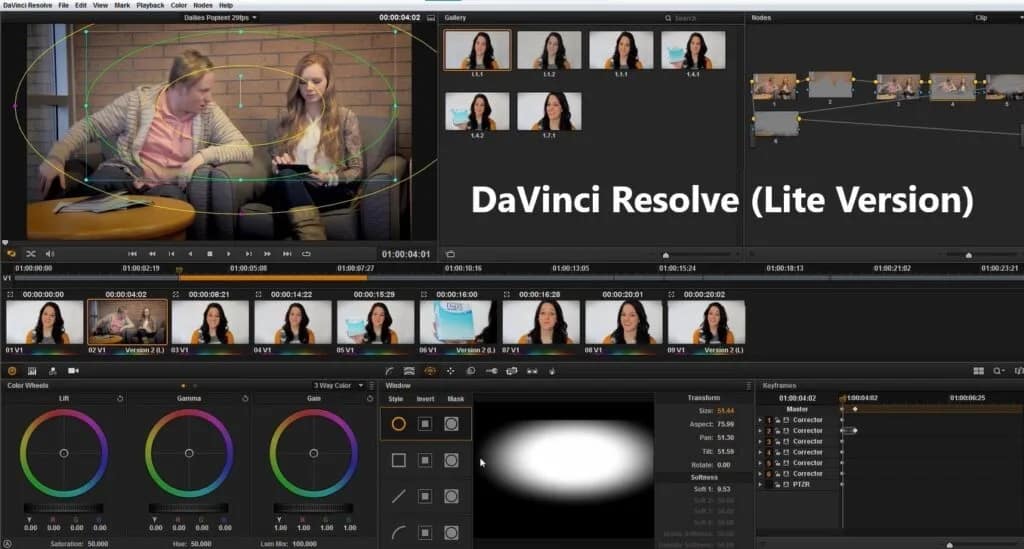Toggle Invert for the circular window
Image resolution: width=1024 pixels, height=549 pixels.
pos(425,424)
